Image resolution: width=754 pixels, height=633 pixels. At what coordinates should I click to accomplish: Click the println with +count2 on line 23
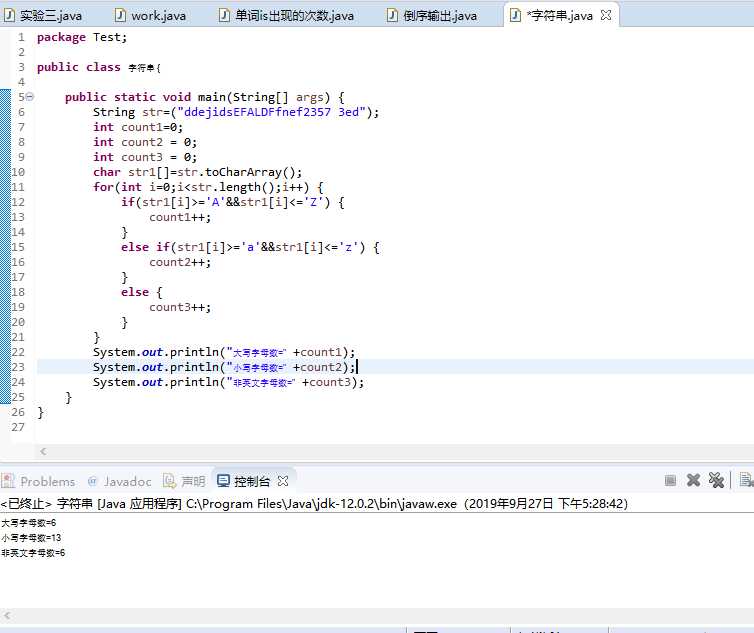[224, 367]
